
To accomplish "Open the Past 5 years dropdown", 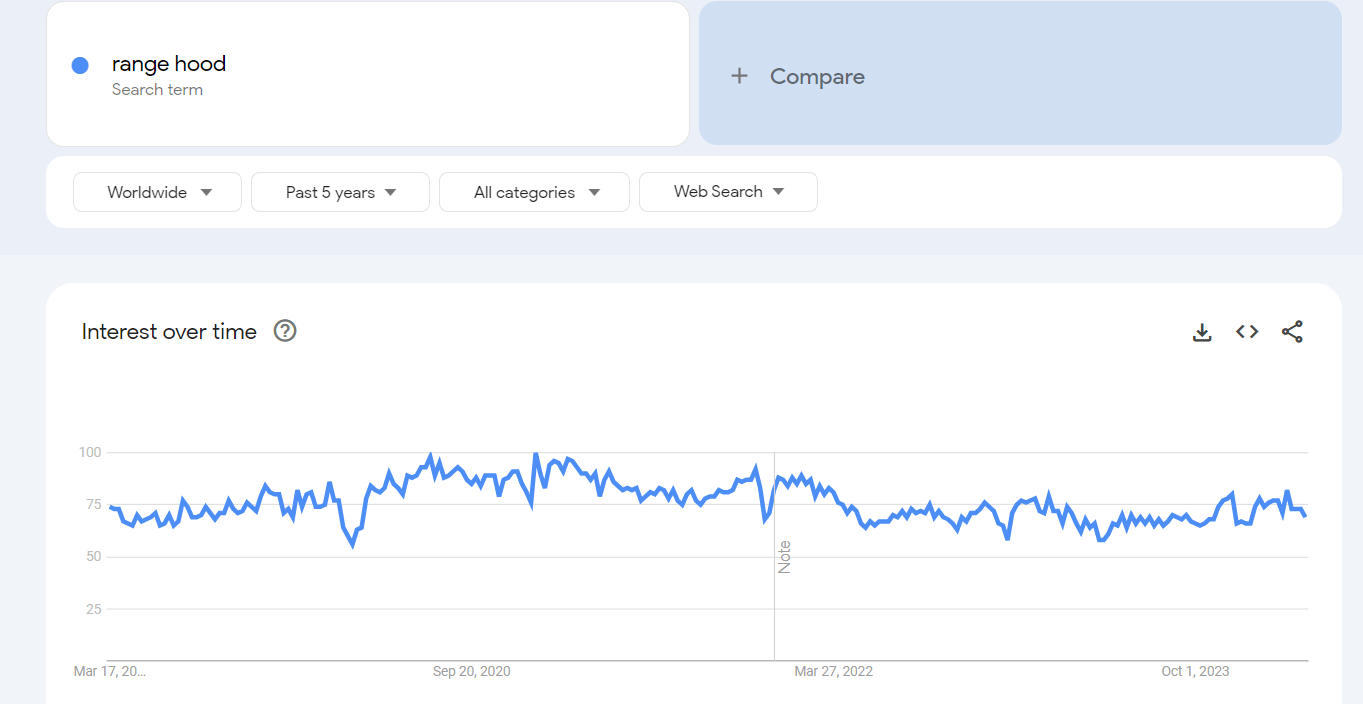I will (x=340, y=192).
